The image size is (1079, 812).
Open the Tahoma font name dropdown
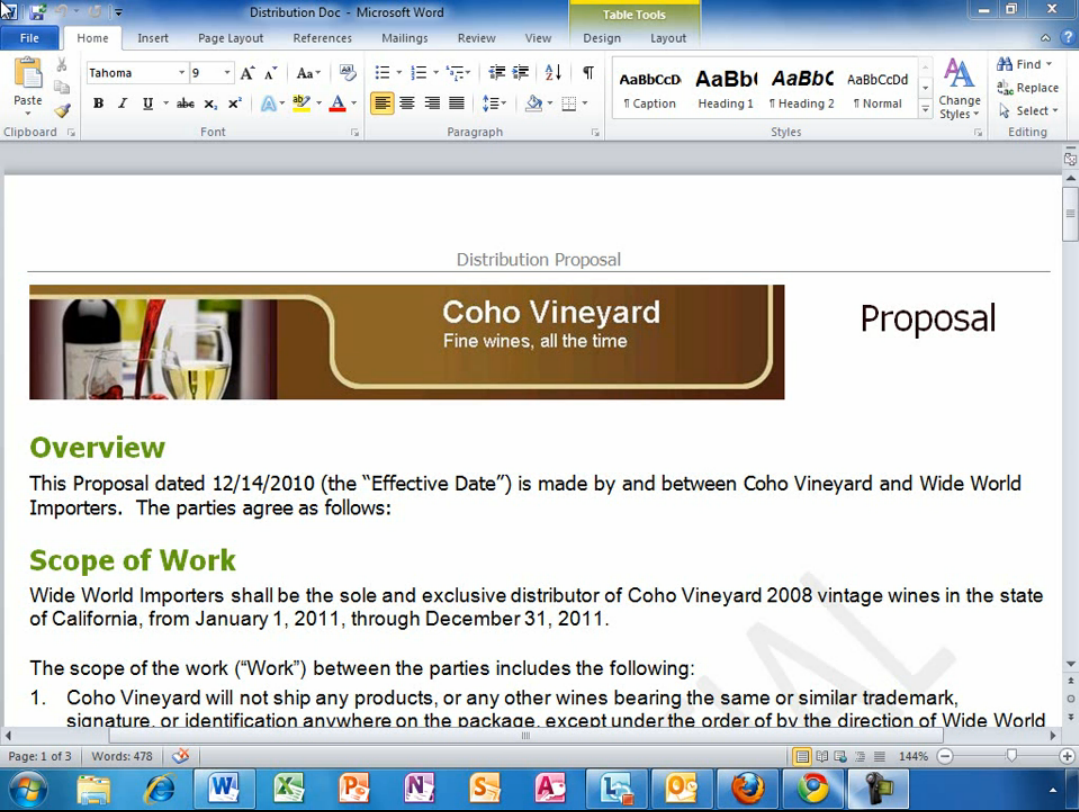(x=182, y=73)
